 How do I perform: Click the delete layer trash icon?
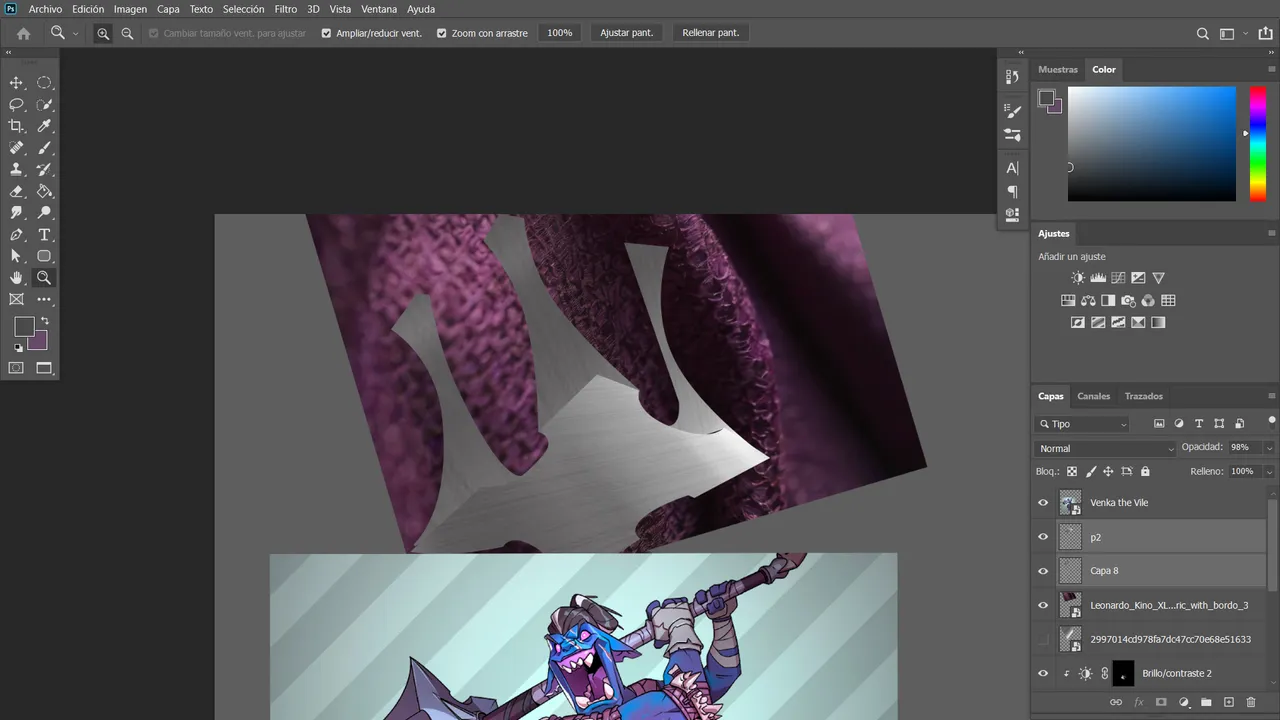(x=1251, y=703)
